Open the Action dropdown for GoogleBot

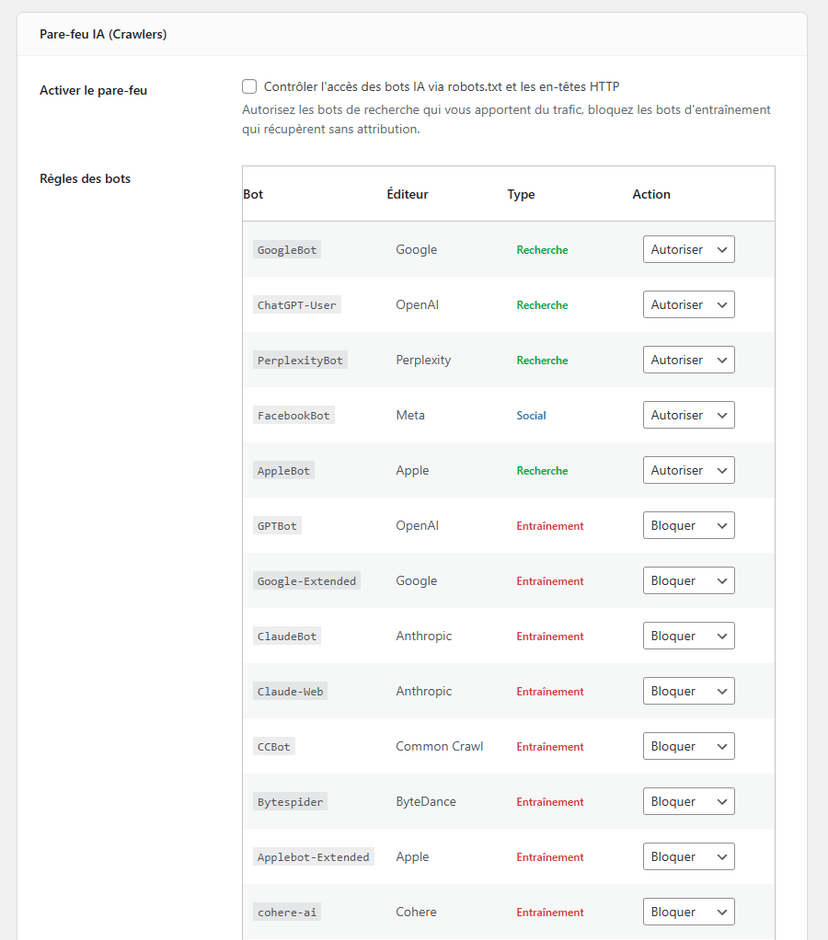[688, 249]
